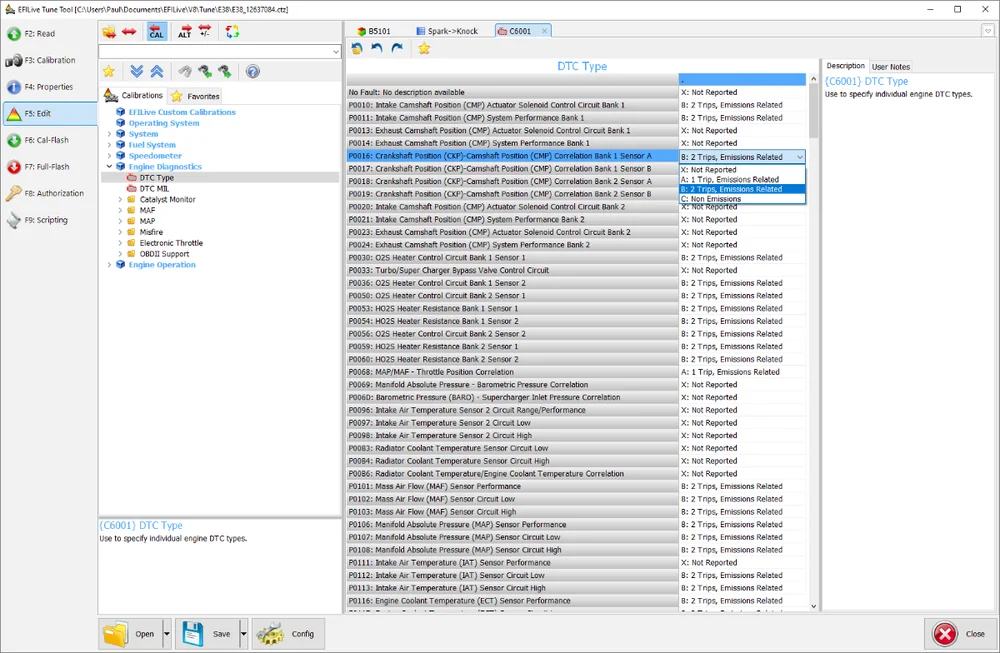Screen dimensions: 1000x653
Task: Collapse the Engine Diagnostics tree node
Action: [110, 167]
